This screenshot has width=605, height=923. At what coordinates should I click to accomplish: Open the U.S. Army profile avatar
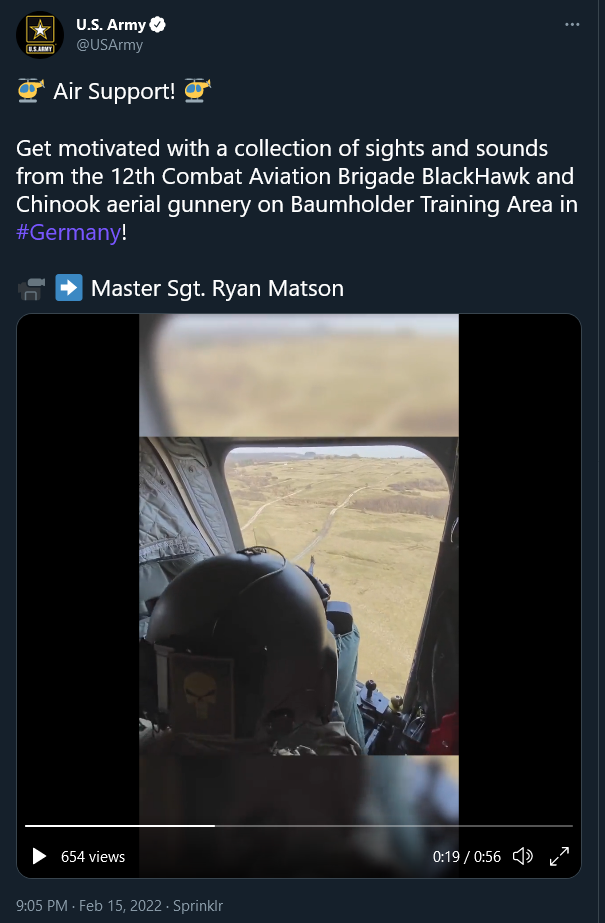click(x=40, y=35)
